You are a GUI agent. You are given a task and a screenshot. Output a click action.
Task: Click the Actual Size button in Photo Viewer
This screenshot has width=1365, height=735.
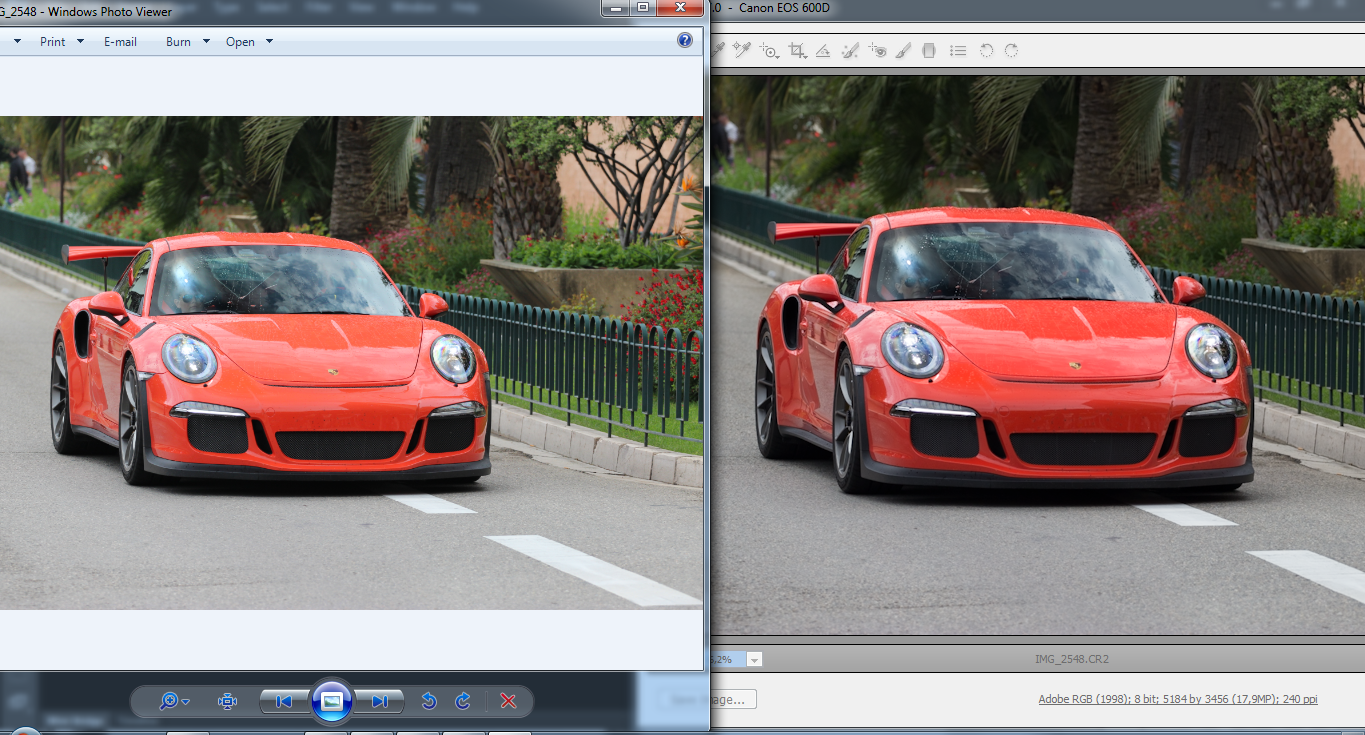point(227,701)
